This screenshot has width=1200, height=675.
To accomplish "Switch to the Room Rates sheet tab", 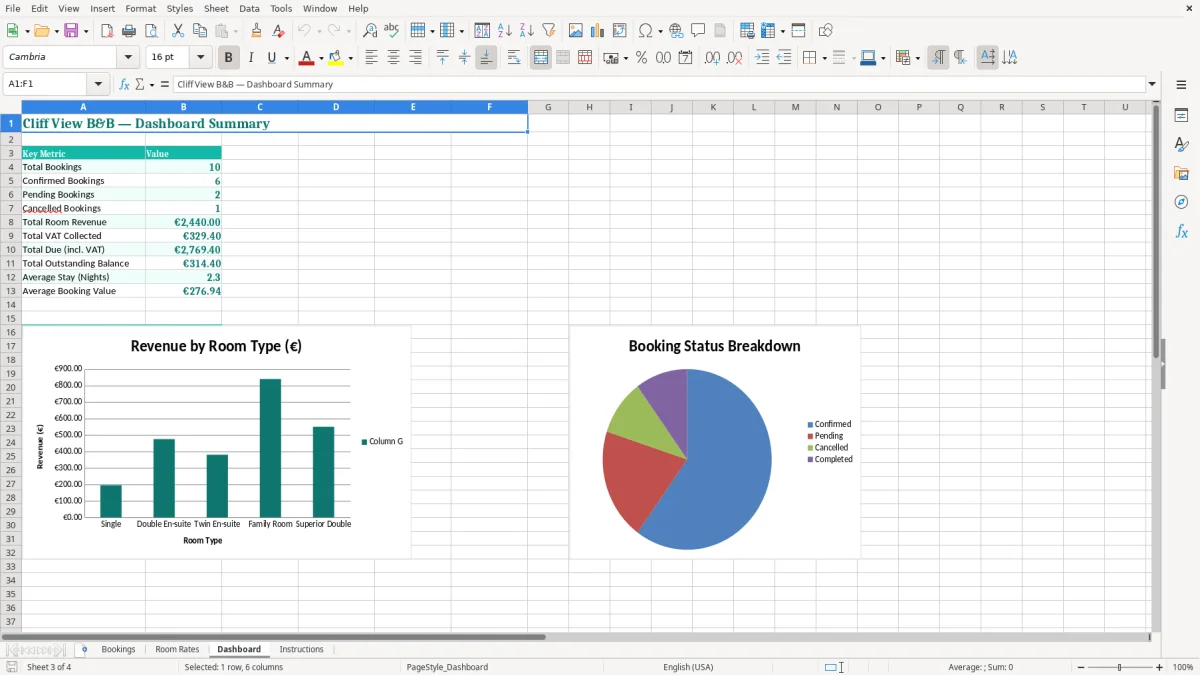I will pyautogui.click(x=177, y=649).
